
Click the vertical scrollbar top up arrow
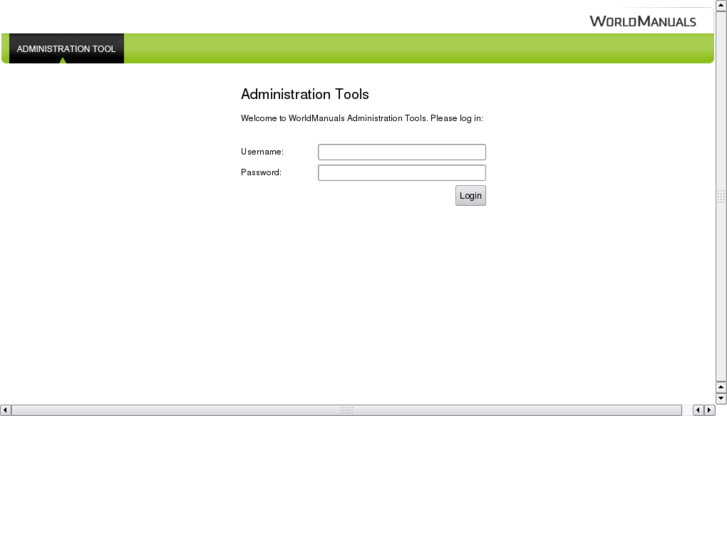tap(721, 5)
